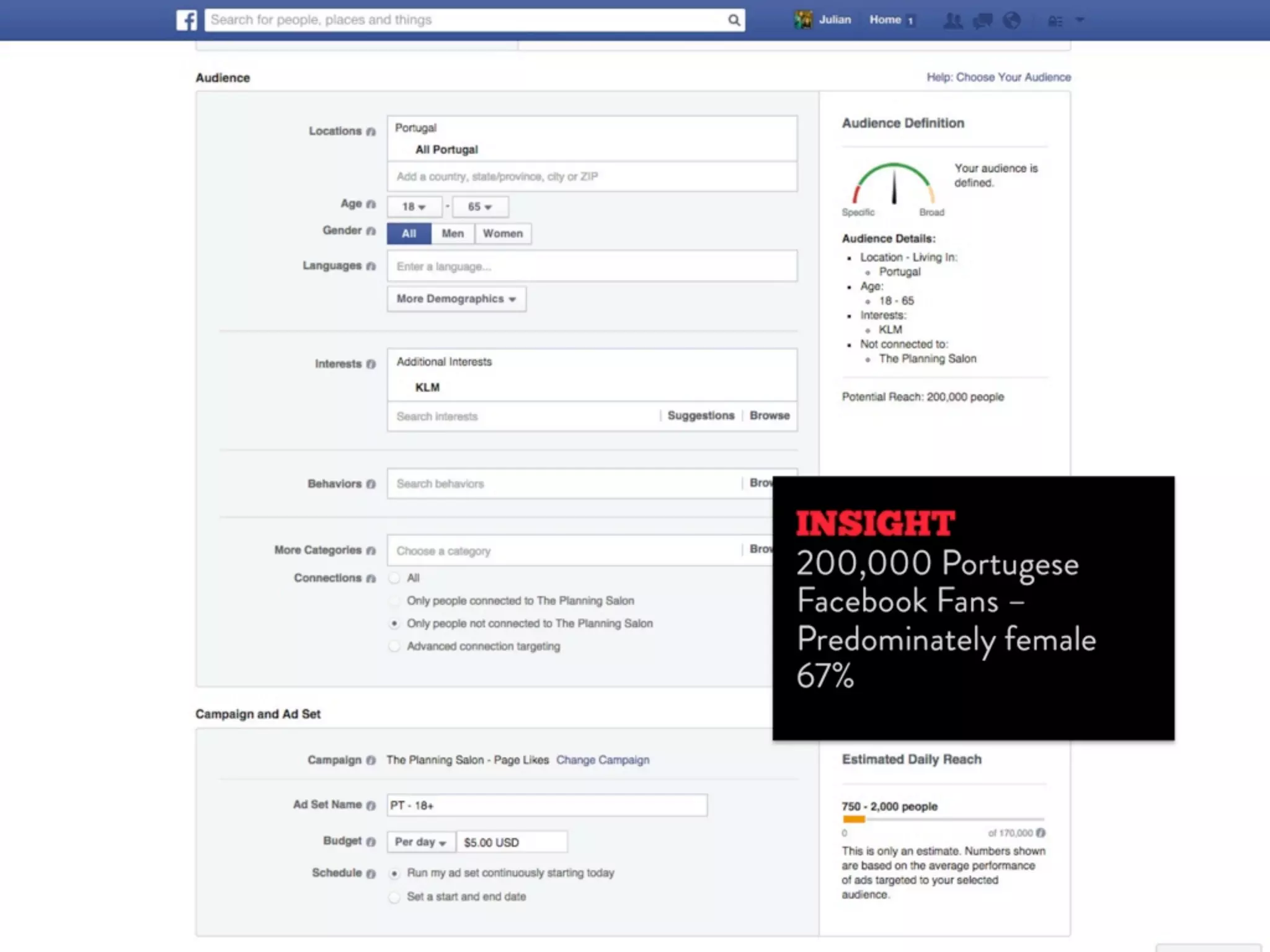
Task: Click the audience definition gauge
Action: [893, 184]
